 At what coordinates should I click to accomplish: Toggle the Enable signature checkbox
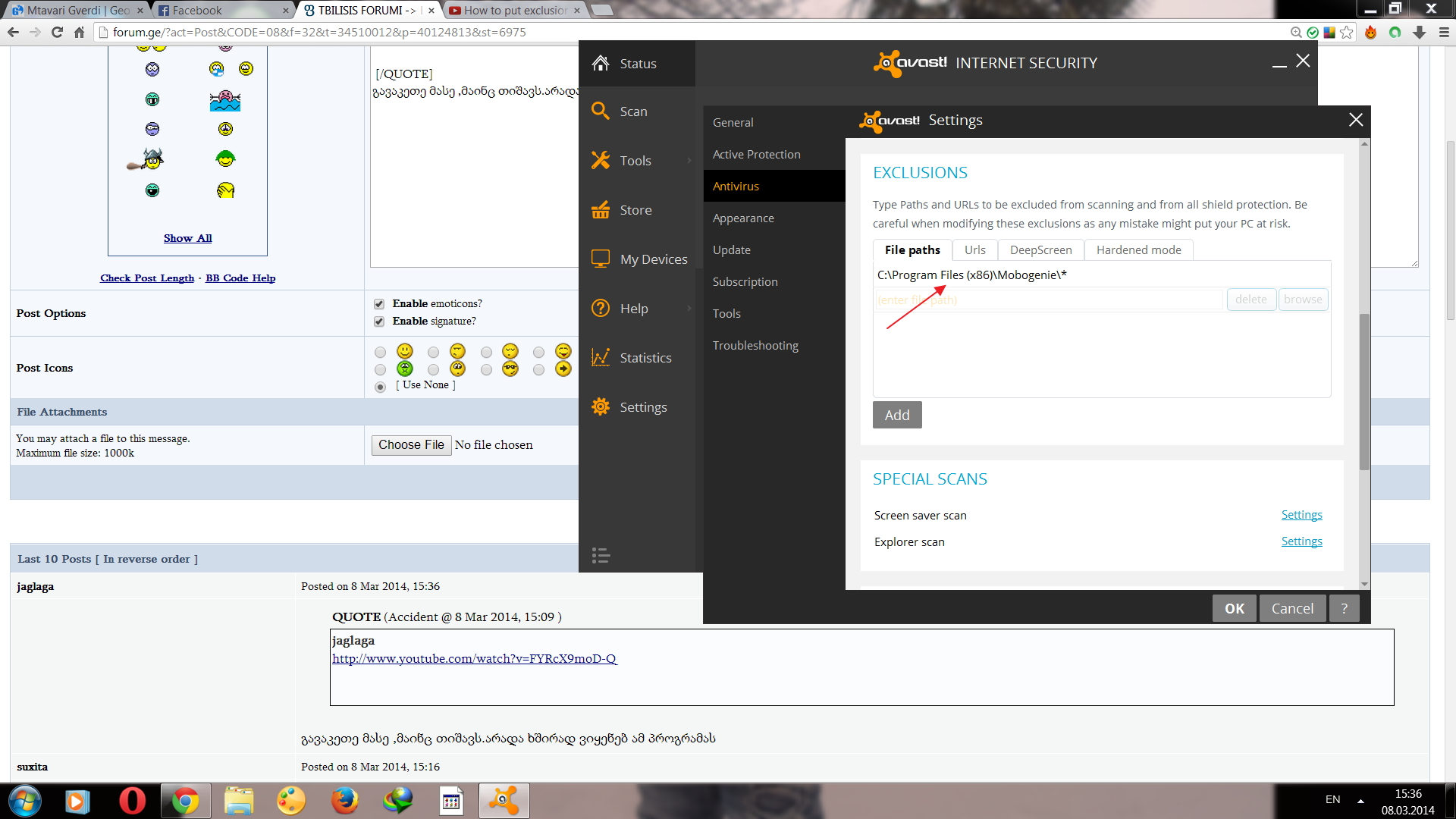click(x=379, y=322)
